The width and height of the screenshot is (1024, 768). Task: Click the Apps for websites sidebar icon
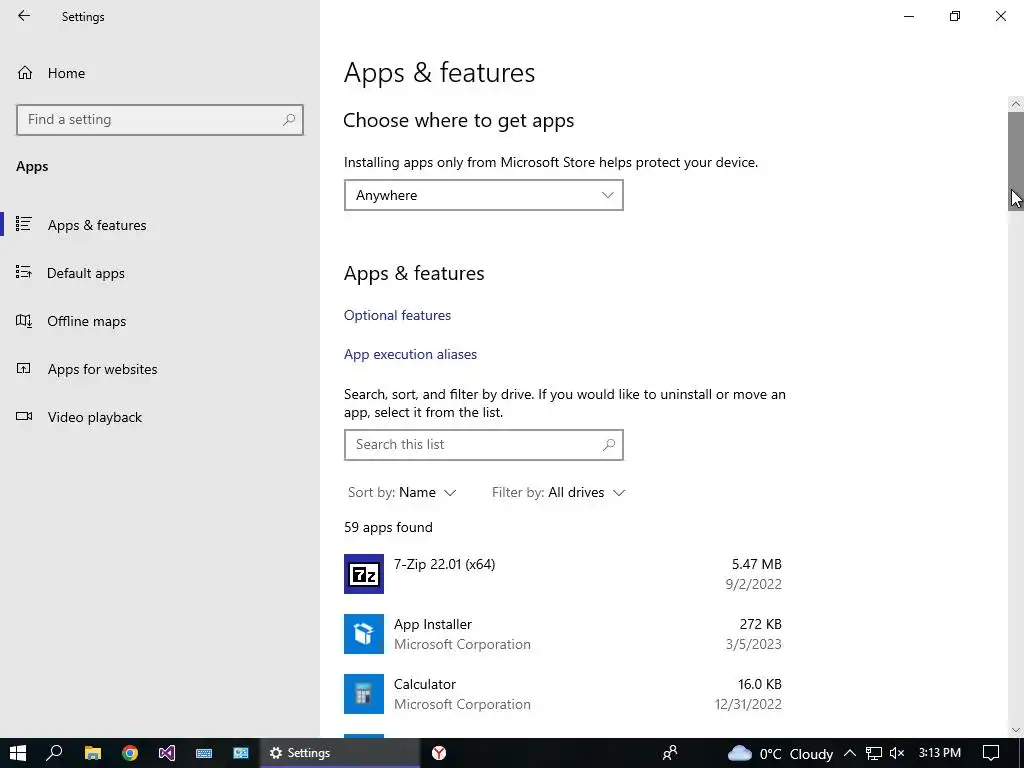(24, 368)
